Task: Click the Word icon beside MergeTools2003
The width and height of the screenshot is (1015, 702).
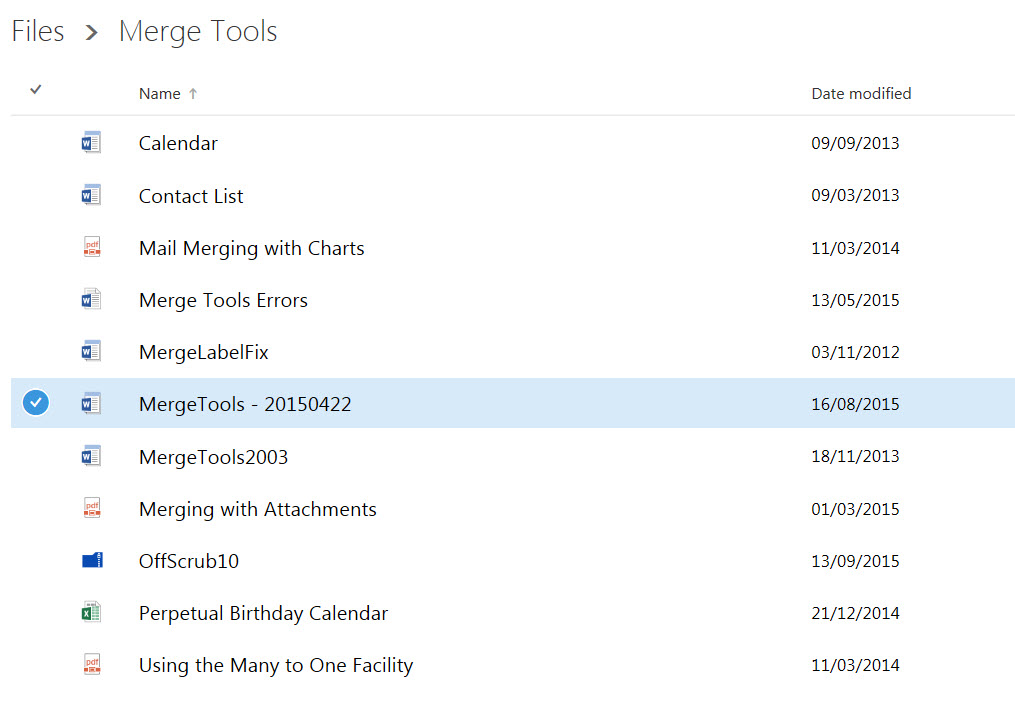Action: coord(91,456)
